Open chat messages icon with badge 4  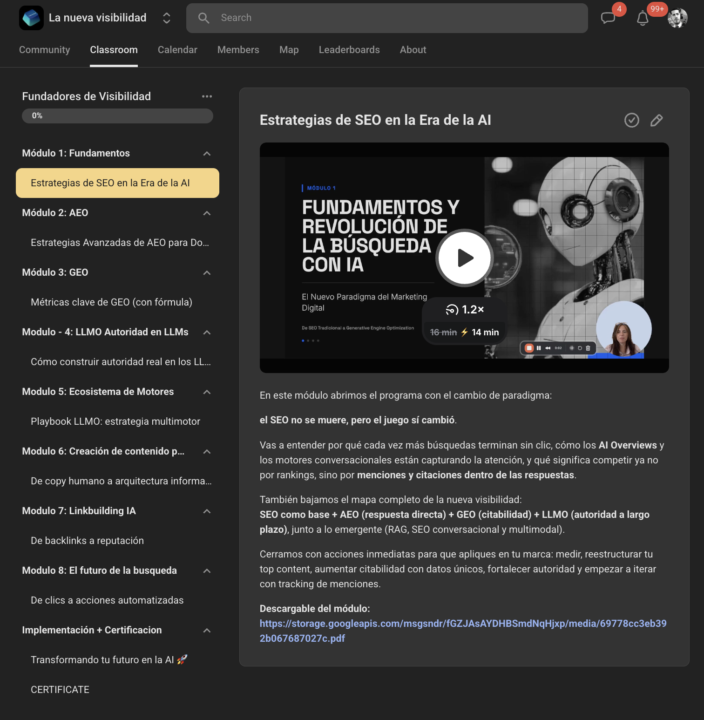[608, 18]
